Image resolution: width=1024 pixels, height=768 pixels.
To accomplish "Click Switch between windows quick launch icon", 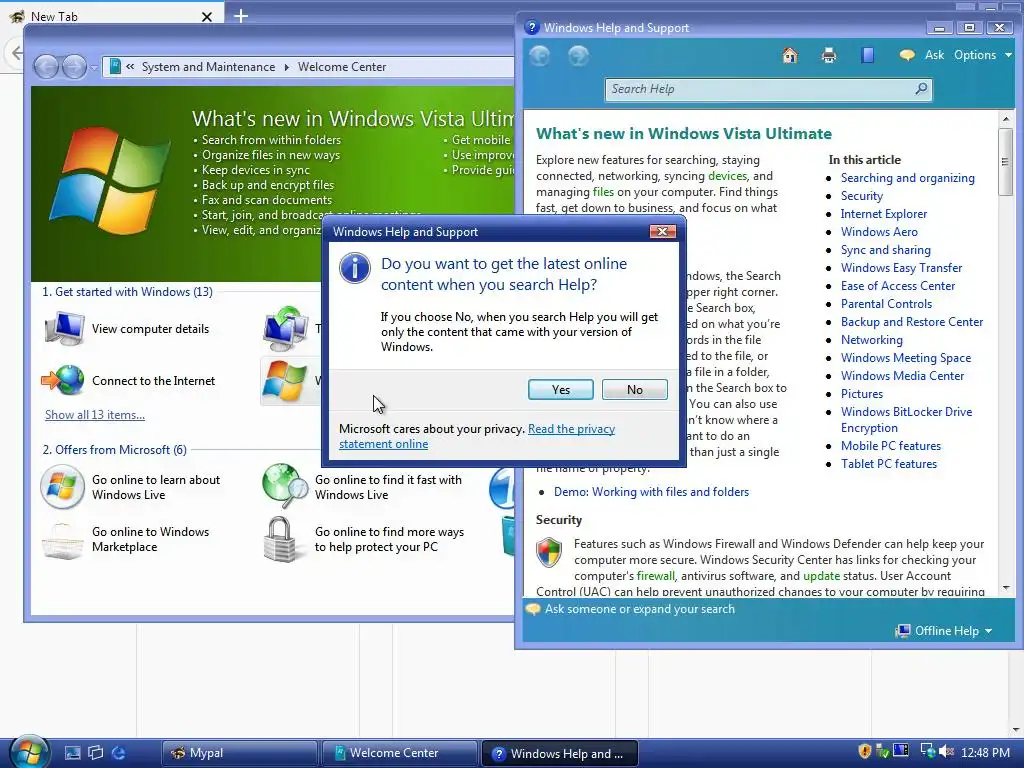I will click(95, 753).
